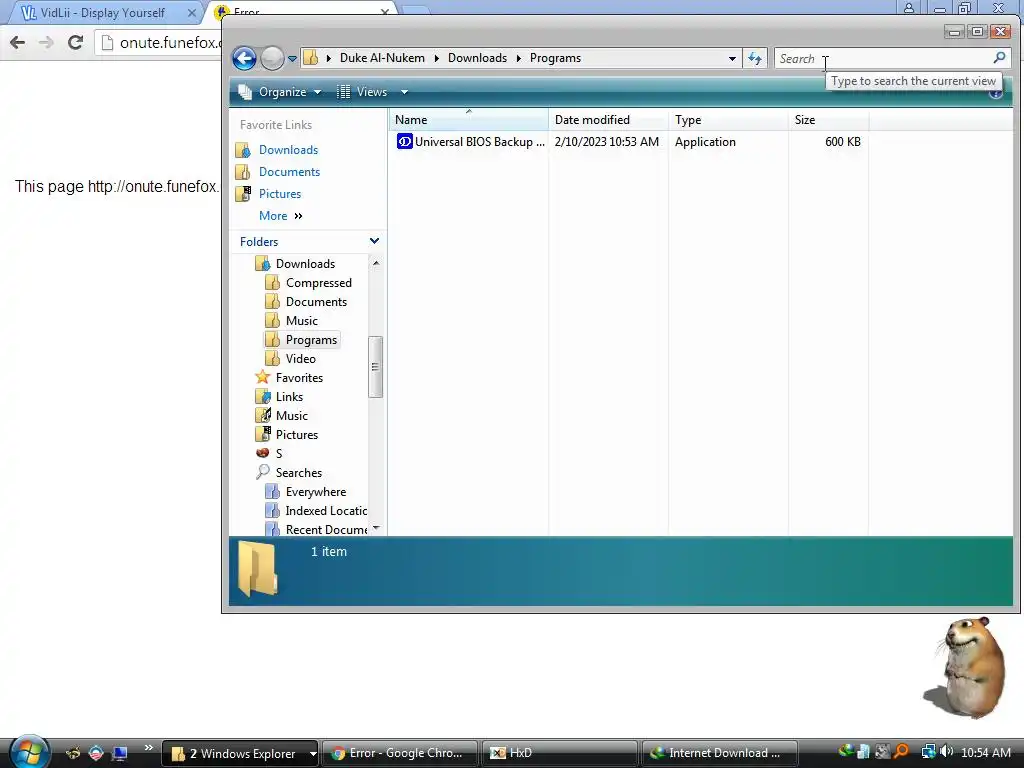
Task: Click the search magnifier icon
Action: click(x=999, y=58)
